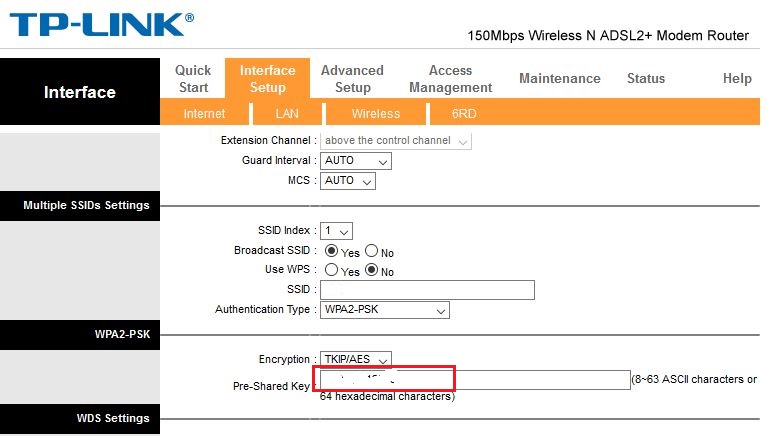
Task: Open the Help tab
Action: point(736,78)
